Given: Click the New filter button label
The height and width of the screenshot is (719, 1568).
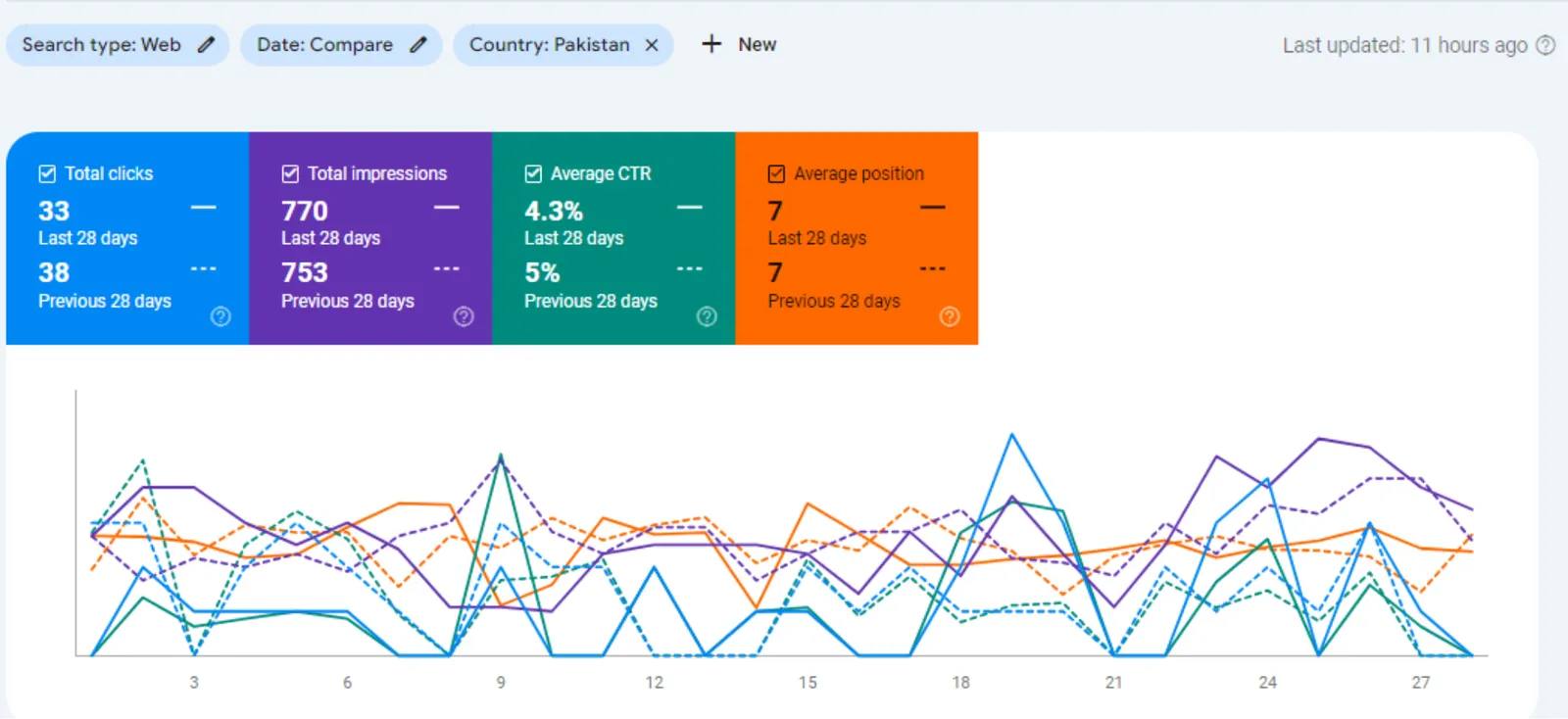Looking at the screenshot, I should pyautogui.click(x=758, y=45).
